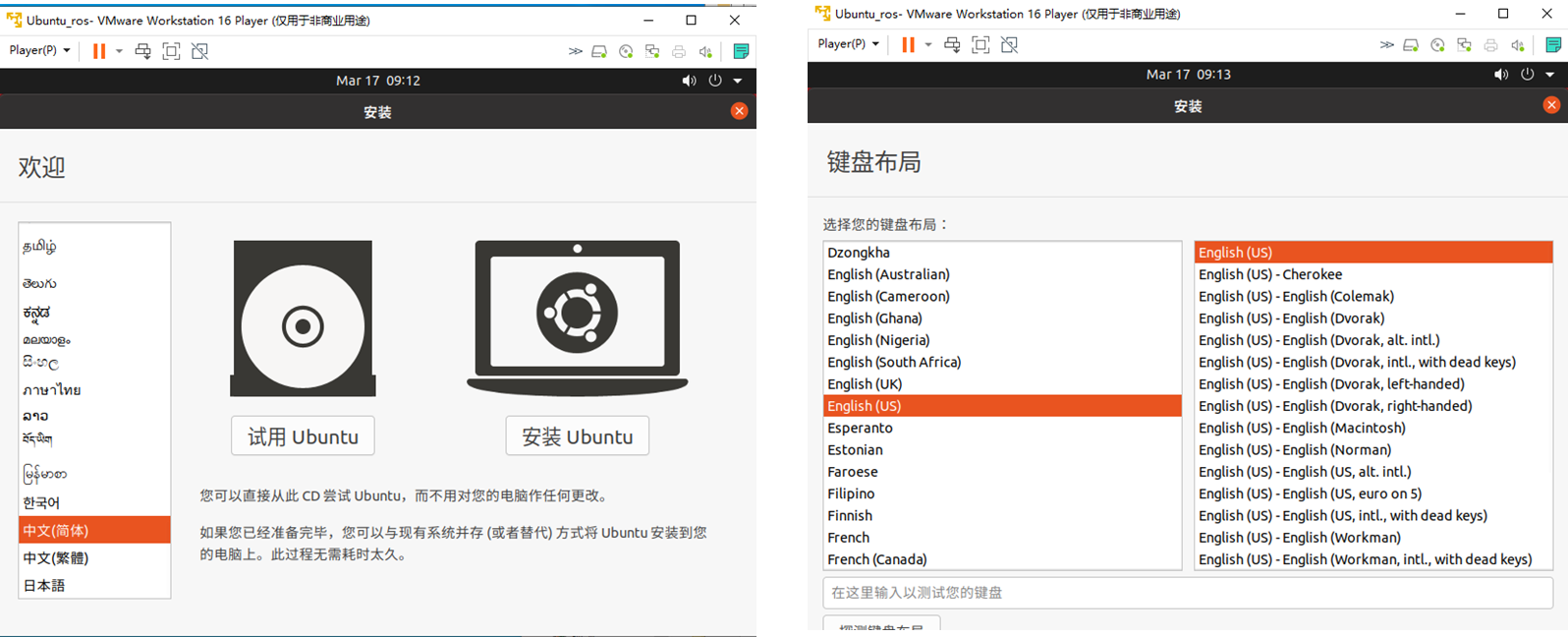Open the green message log icon, right window
This screenshot has width=1568, height=637.
(x=1553, y=44)
